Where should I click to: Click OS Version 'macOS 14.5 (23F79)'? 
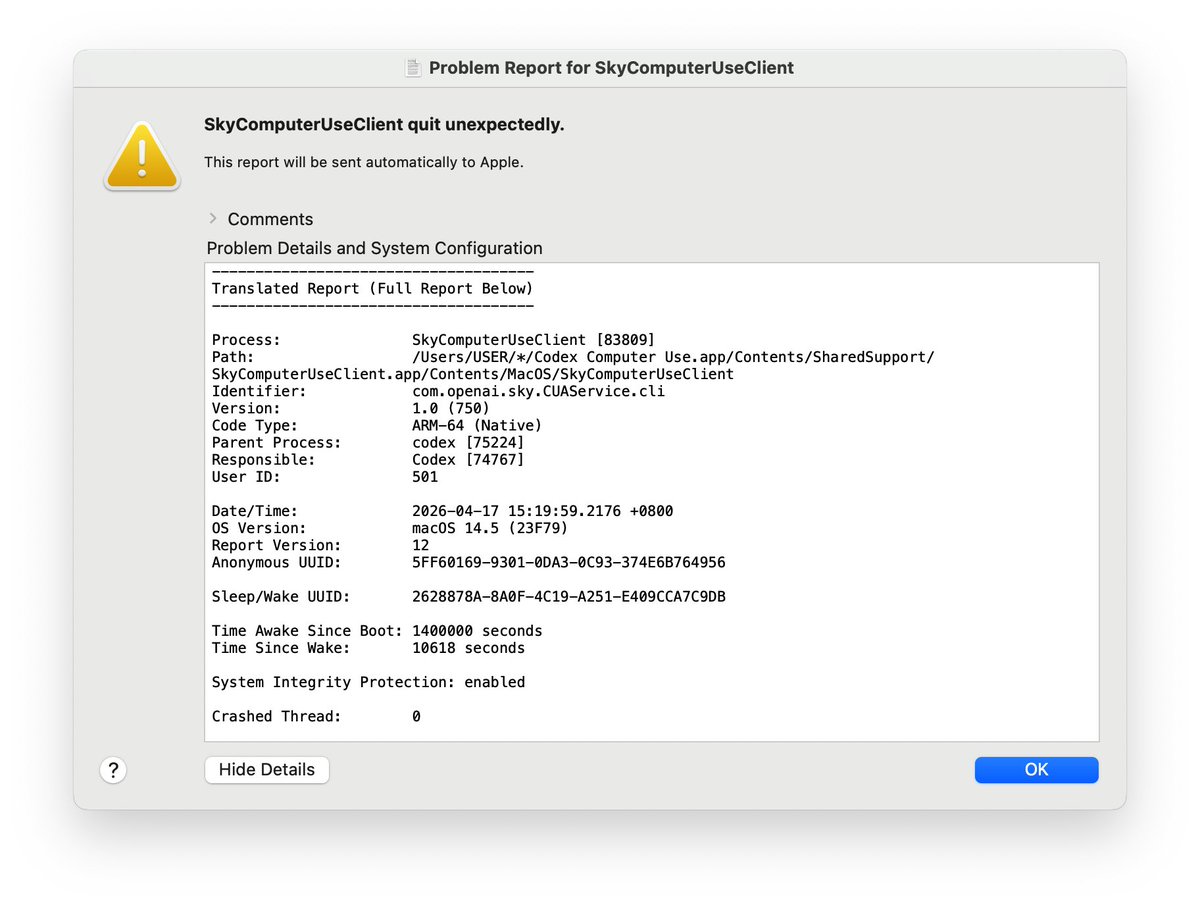pyautogui.click(x=490, y=528)
